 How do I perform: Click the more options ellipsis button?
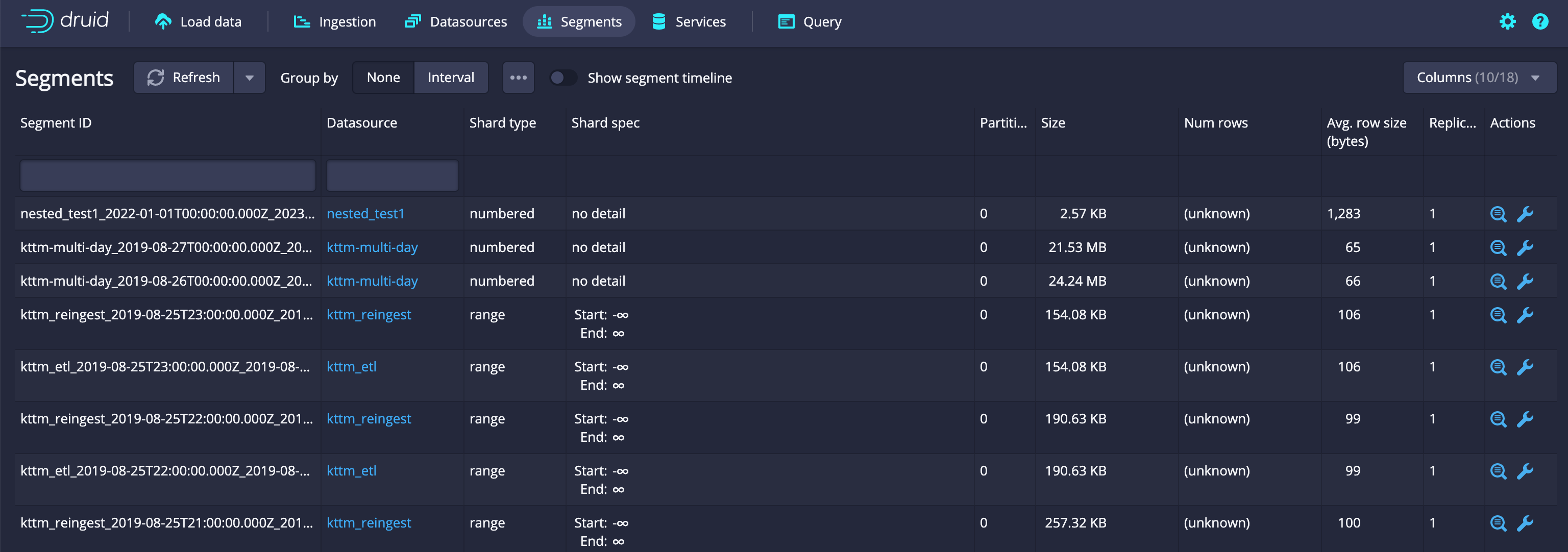point(518,78)
